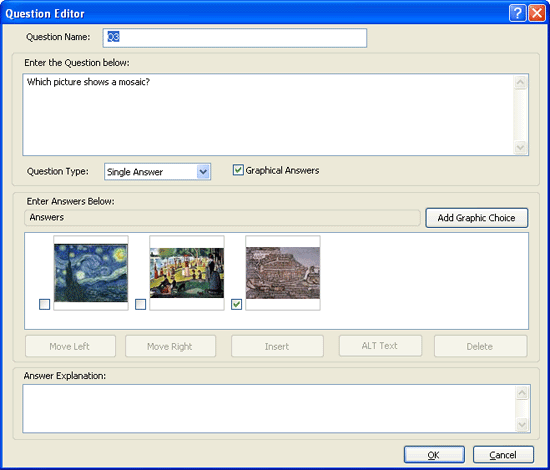
Task: Select the park scene painting thumbnail
Action: (187, 273)
